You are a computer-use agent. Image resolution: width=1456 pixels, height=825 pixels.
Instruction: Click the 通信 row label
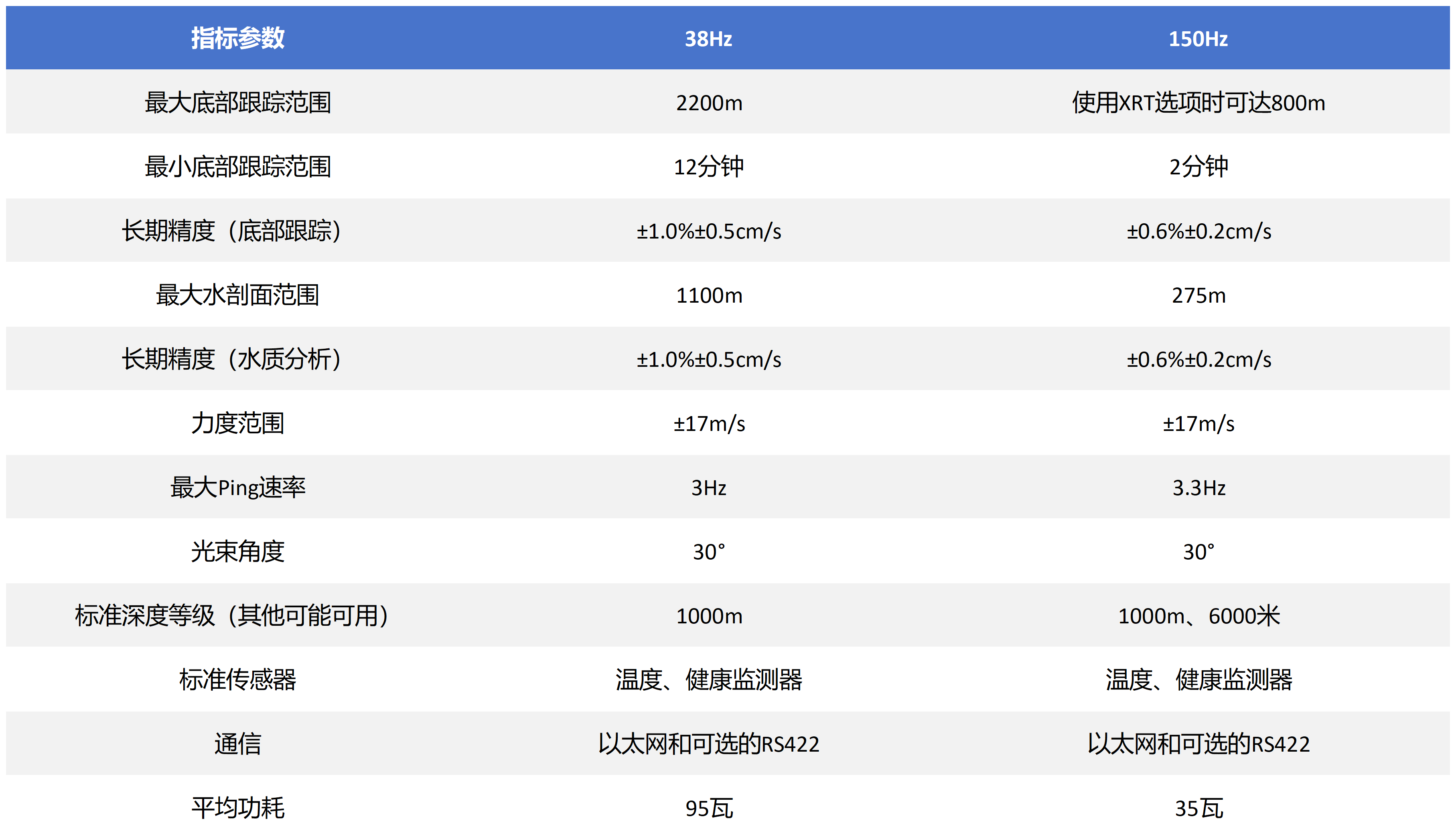tap(237, 743)
